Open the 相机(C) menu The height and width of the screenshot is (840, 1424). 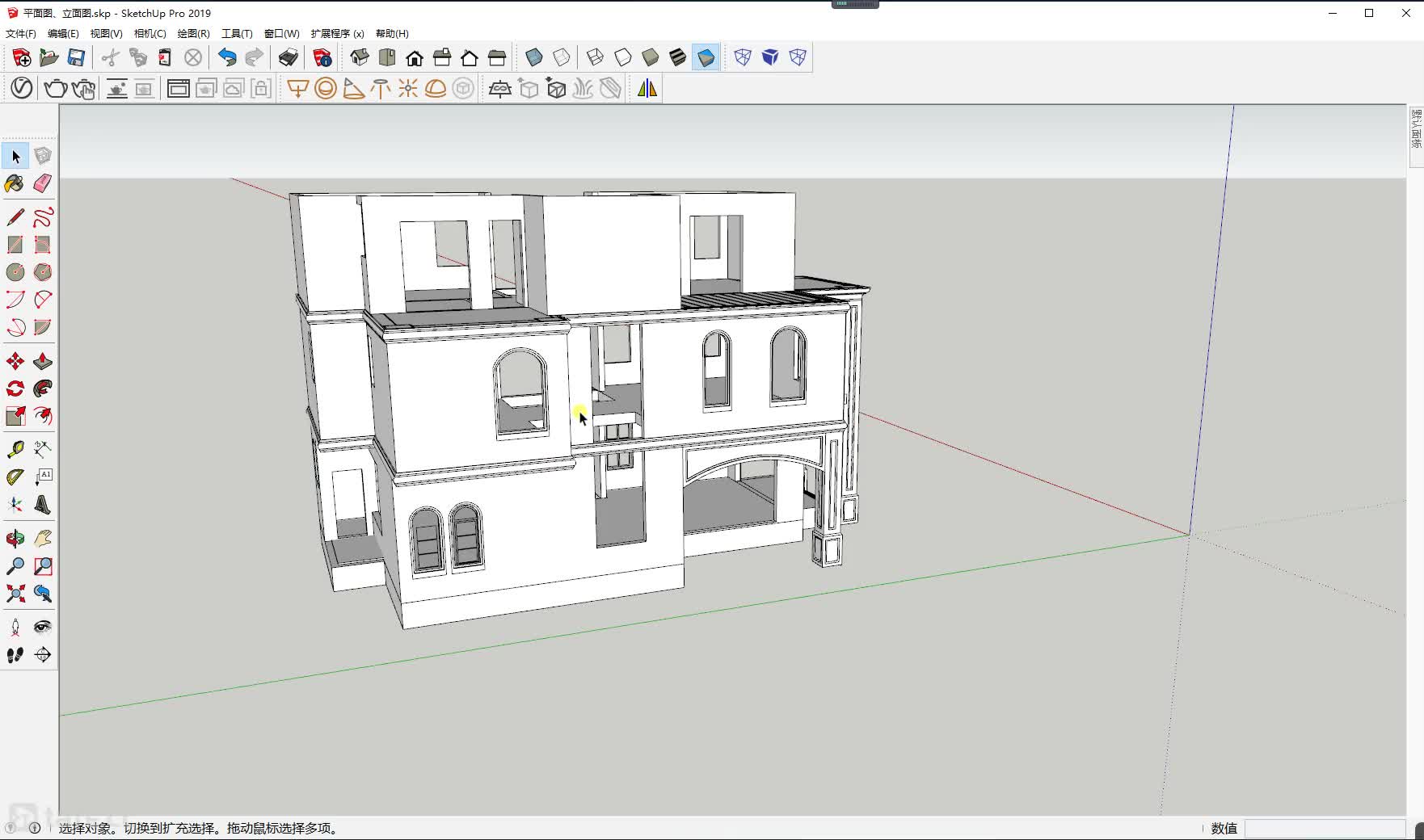(150, 34)
